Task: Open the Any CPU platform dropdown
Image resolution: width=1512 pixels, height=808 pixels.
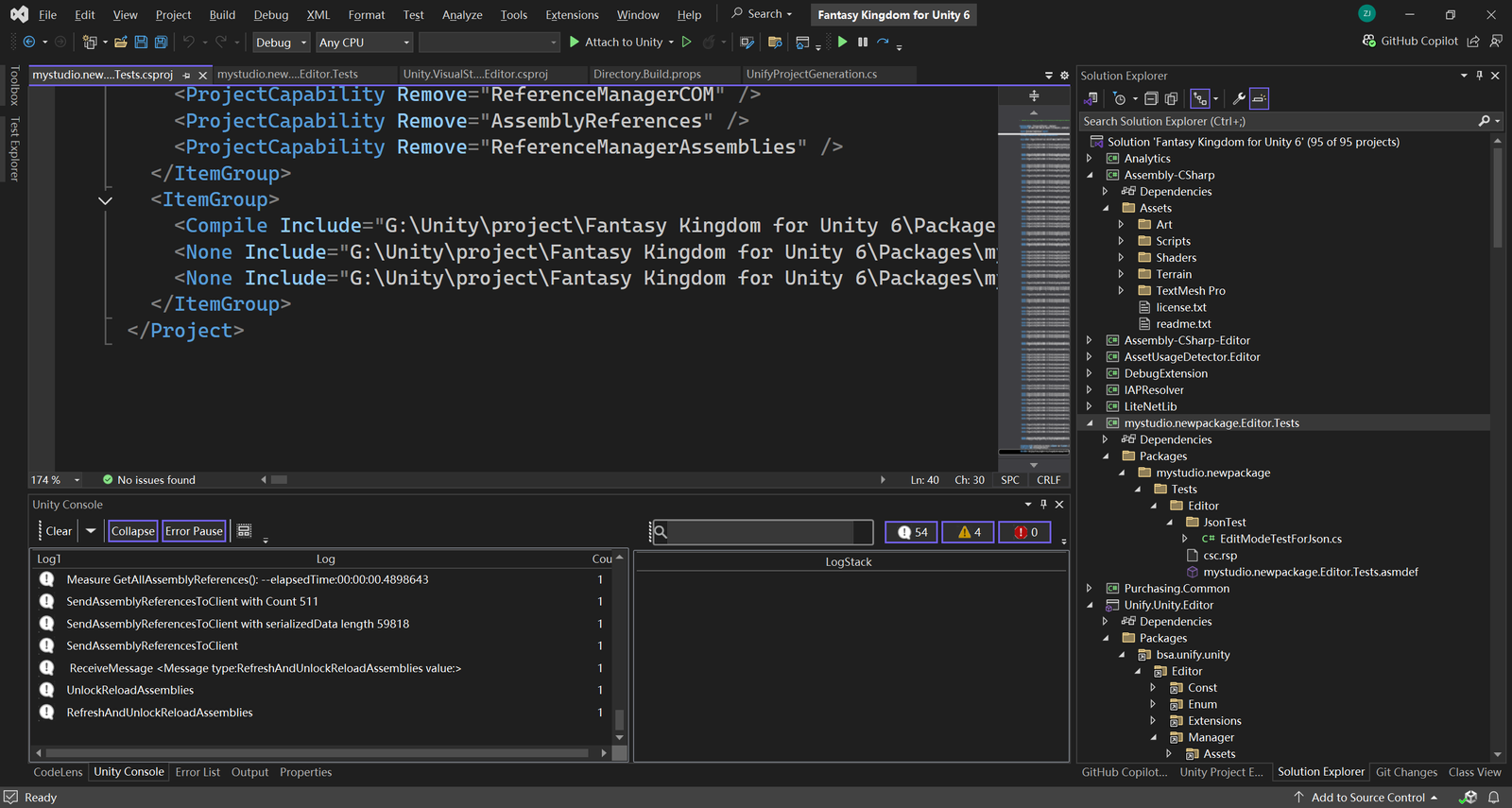Action: pyautogui.click(x=364, y=43)
